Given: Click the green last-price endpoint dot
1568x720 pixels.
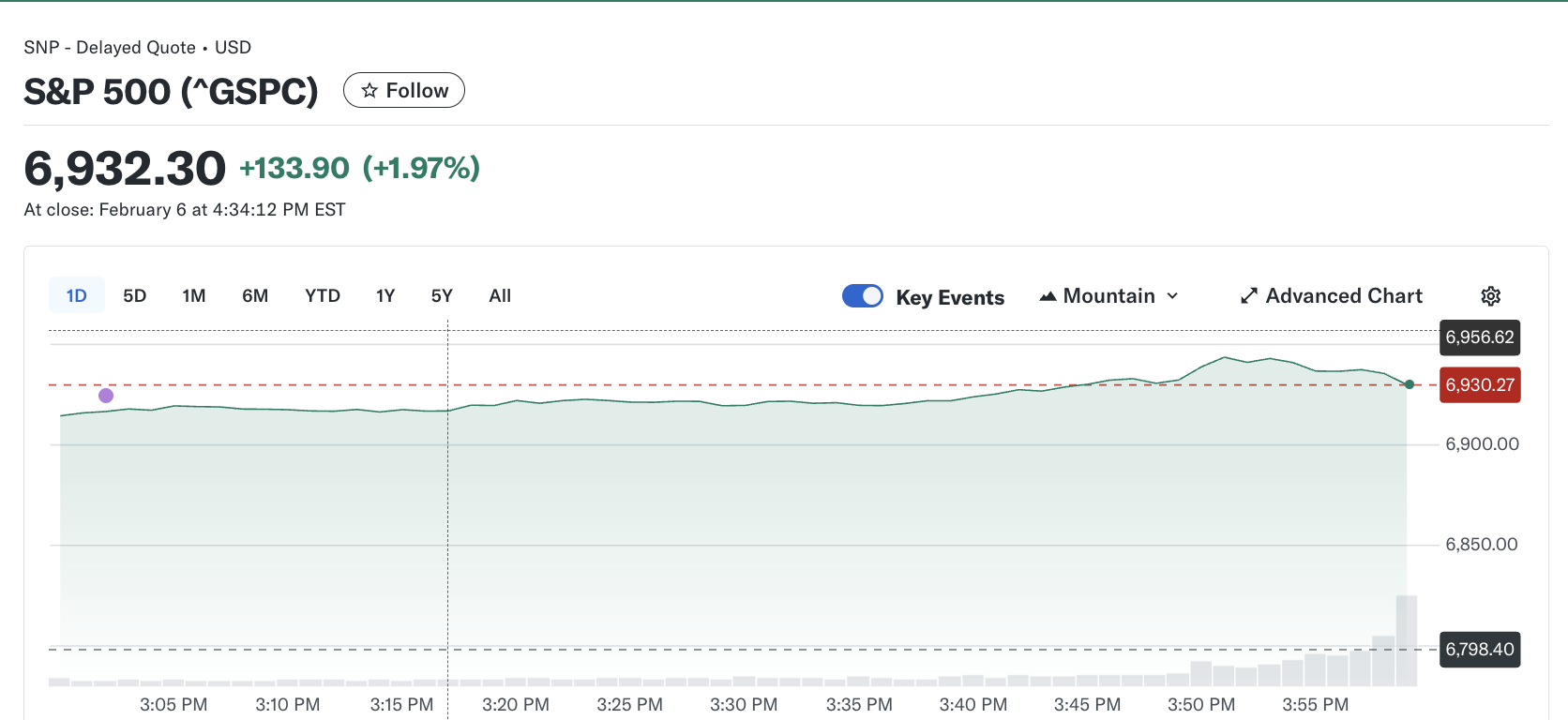Looking at the screenshot, I should pos(1409,384).
